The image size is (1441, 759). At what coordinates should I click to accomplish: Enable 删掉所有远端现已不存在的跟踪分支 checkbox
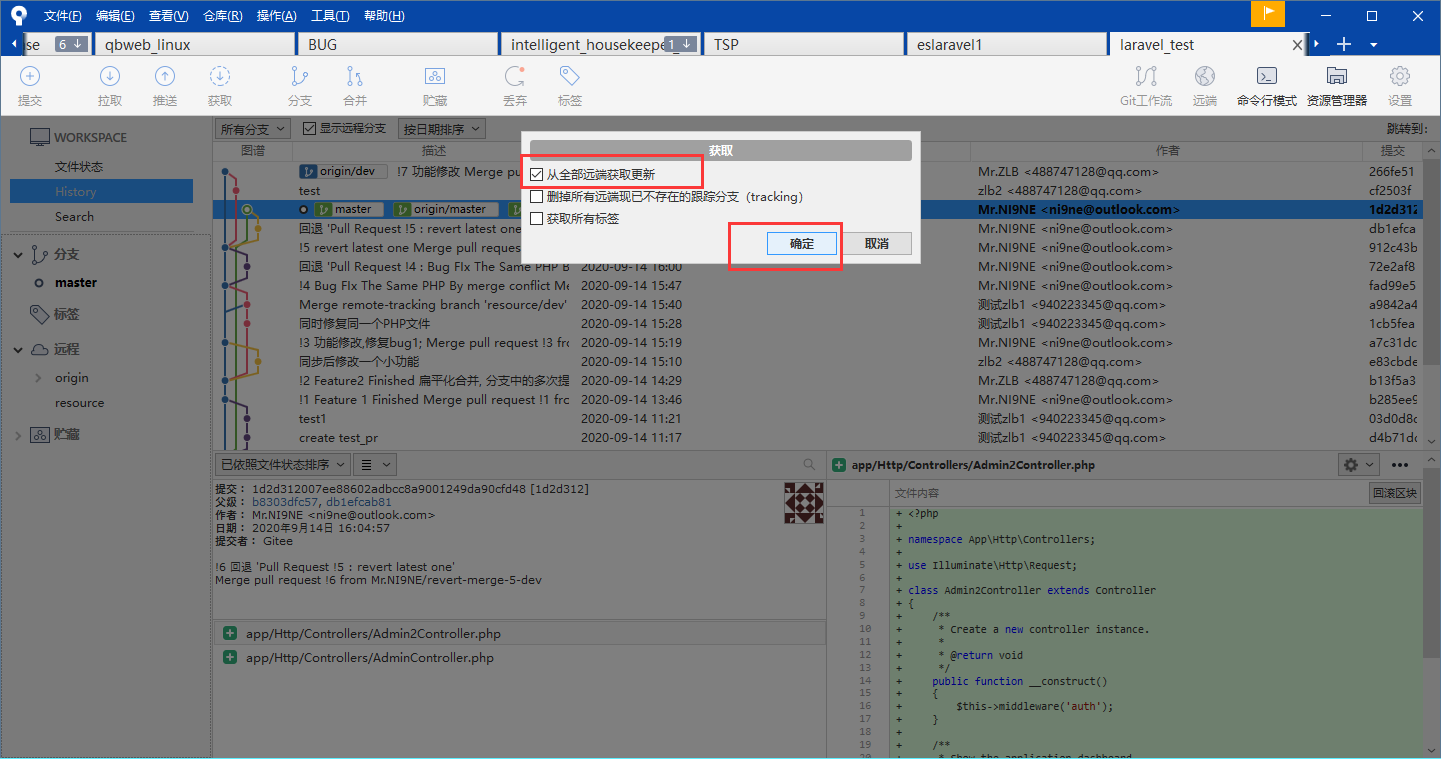point(537,197)
